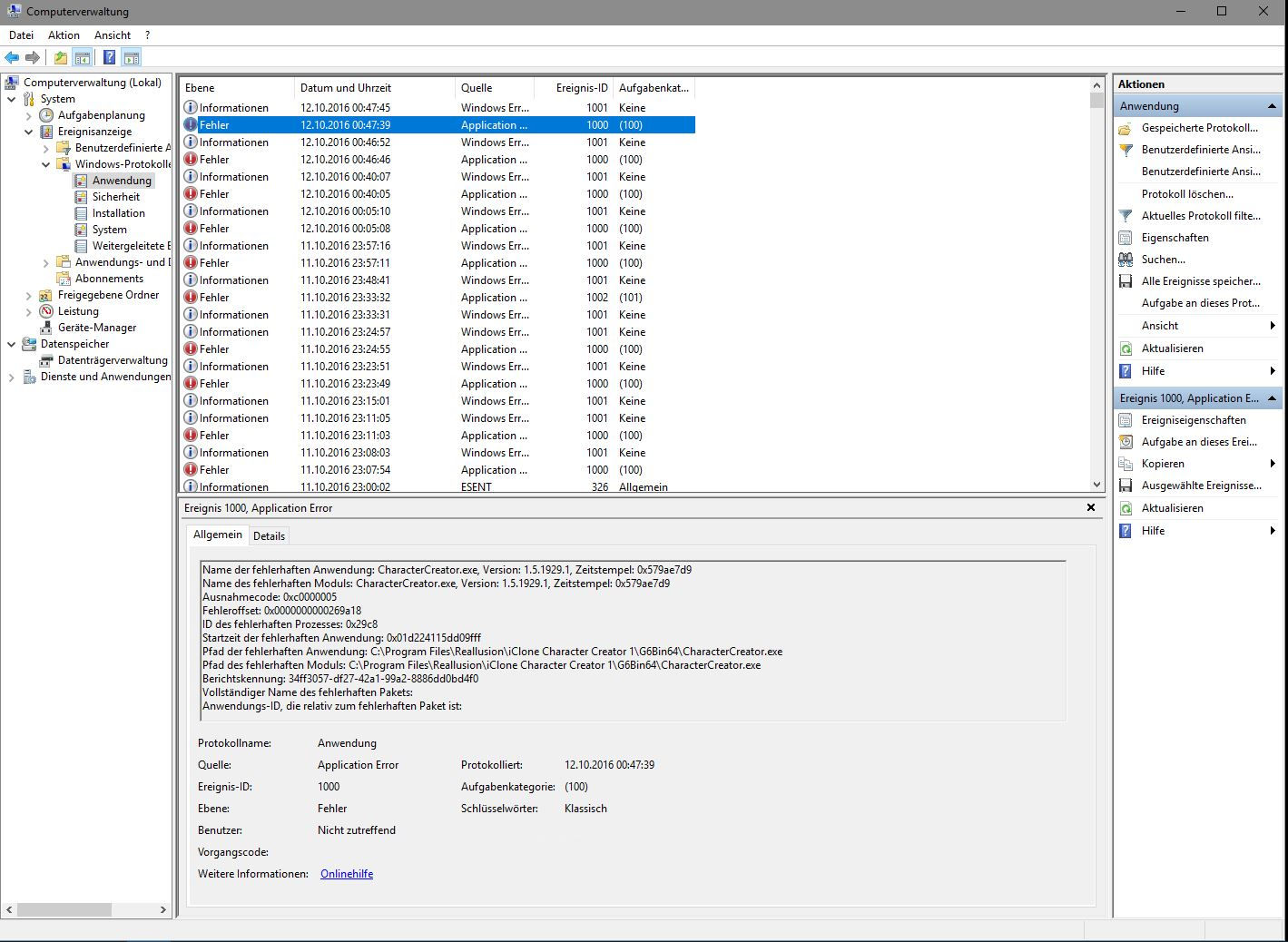
Task: Select the ESENT event row 326
Action: click(x=438, y=487)
